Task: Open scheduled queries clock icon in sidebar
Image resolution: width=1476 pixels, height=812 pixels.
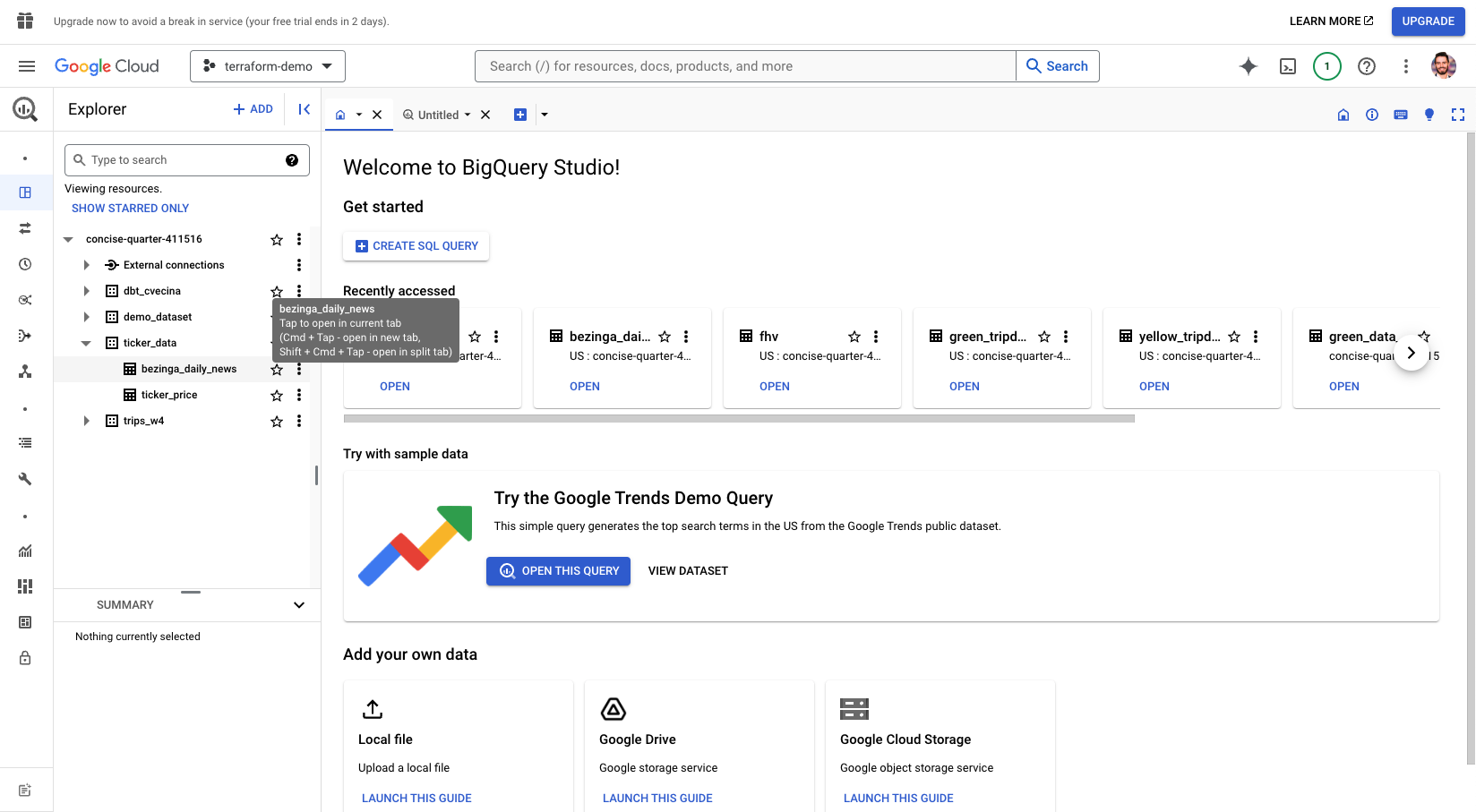Action: pyautogui.click(x=25, y=264)
